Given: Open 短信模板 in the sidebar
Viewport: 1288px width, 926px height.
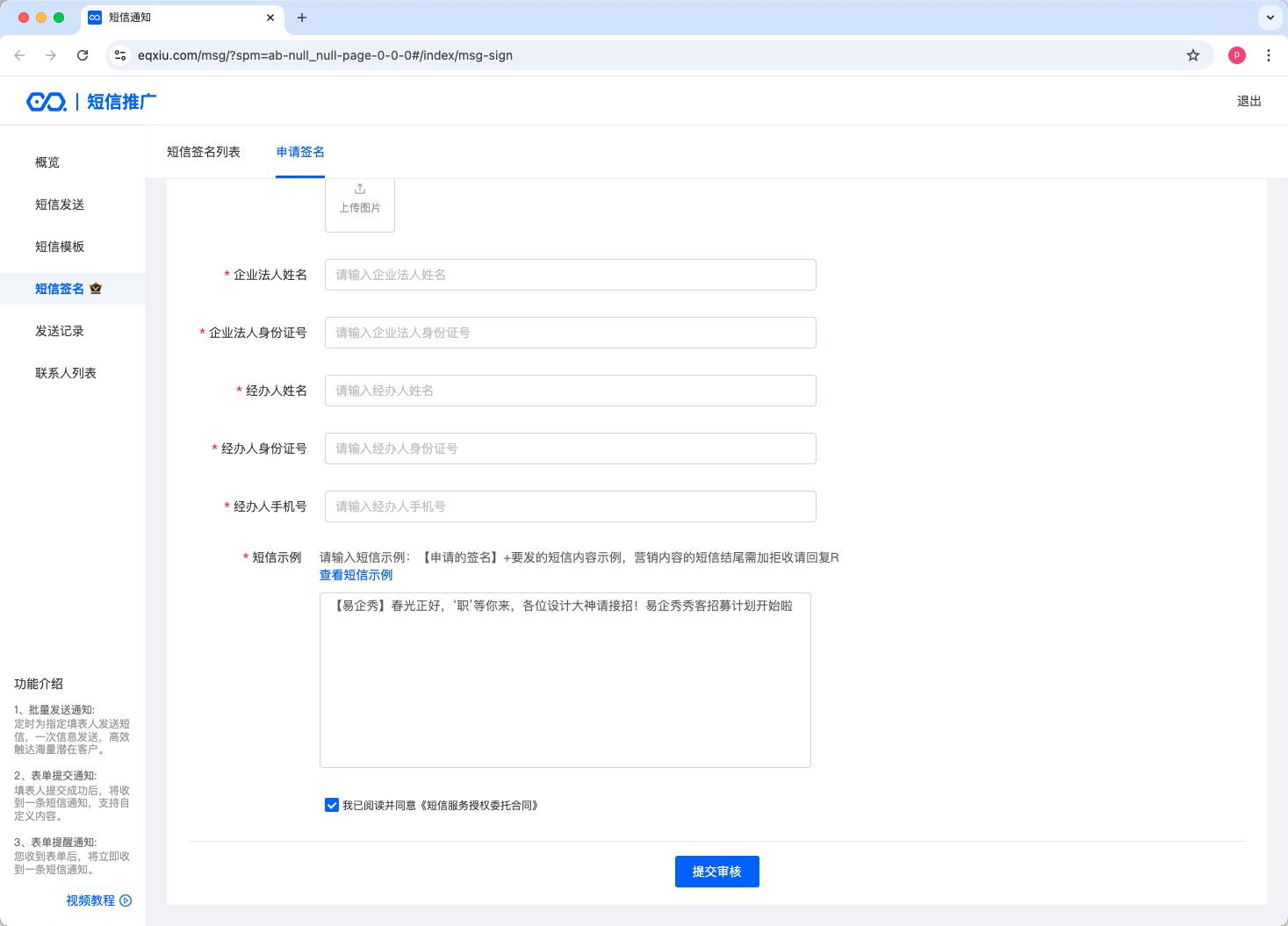Looking at the screenshot, I should click(60, 247).
